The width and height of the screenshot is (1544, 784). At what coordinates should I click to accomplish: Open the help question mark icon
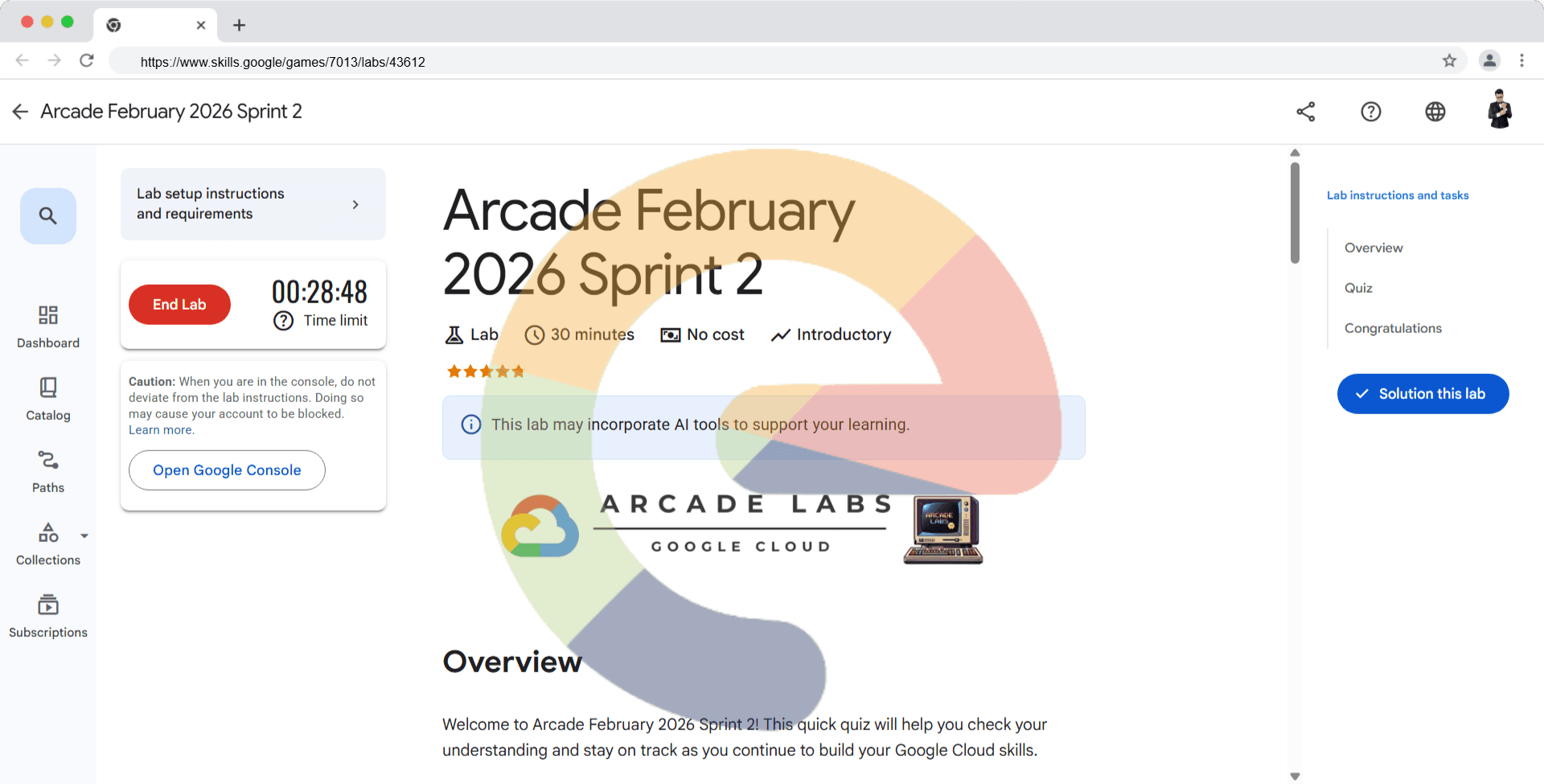[1371, 112]
